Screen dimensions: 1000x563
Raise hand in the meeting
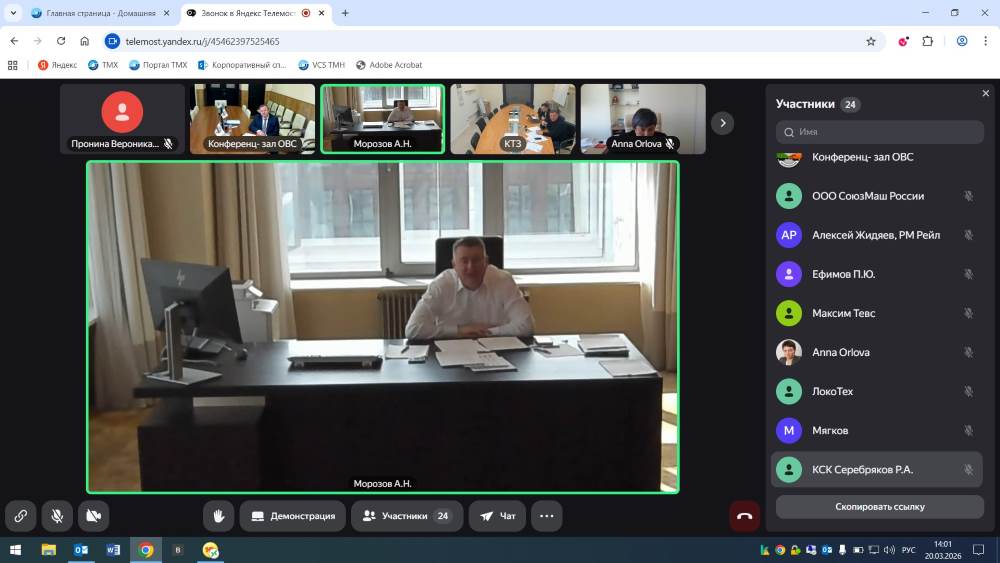218,516
